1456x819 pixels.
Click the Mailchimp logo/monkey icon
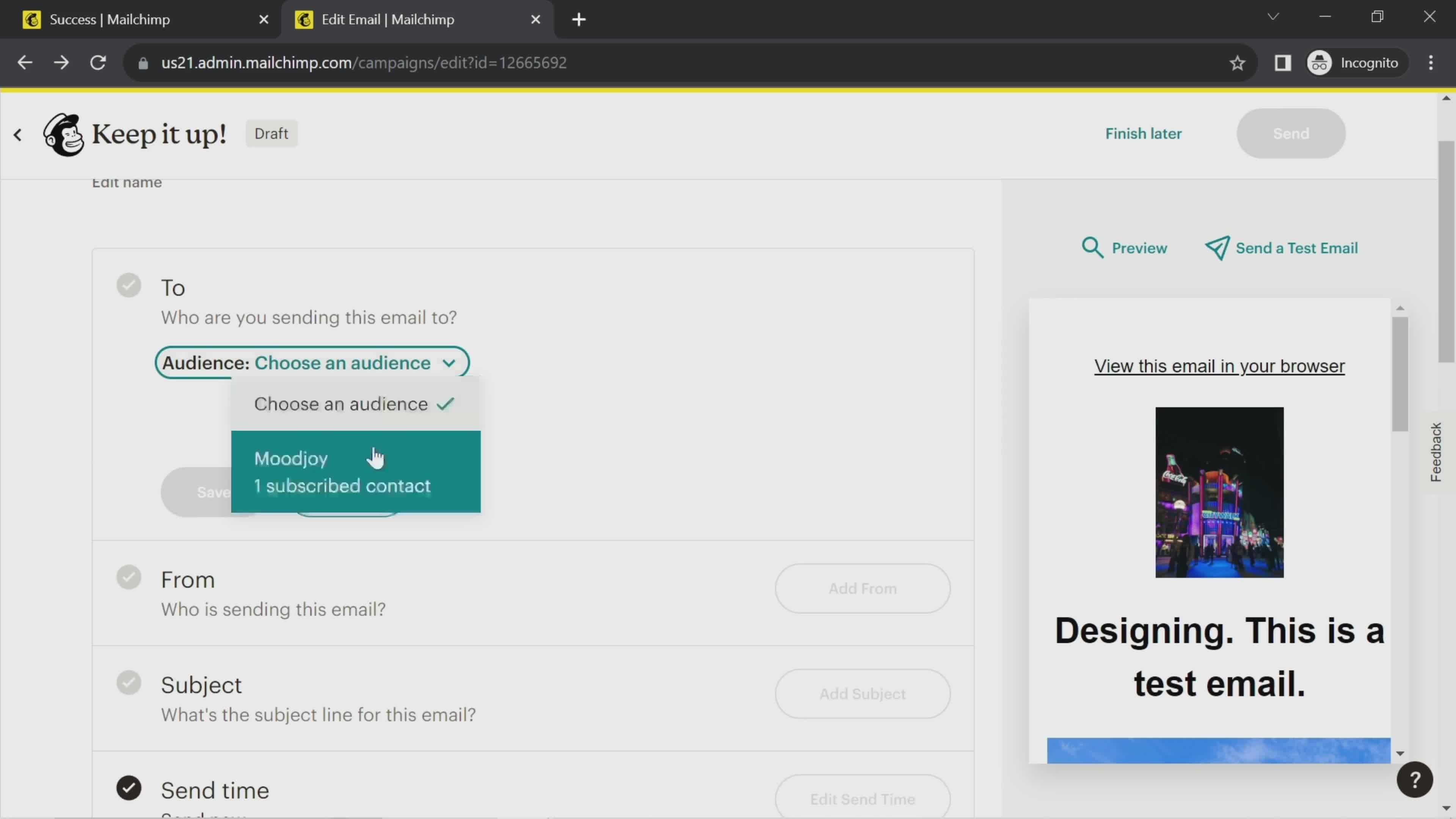[62, 133]
